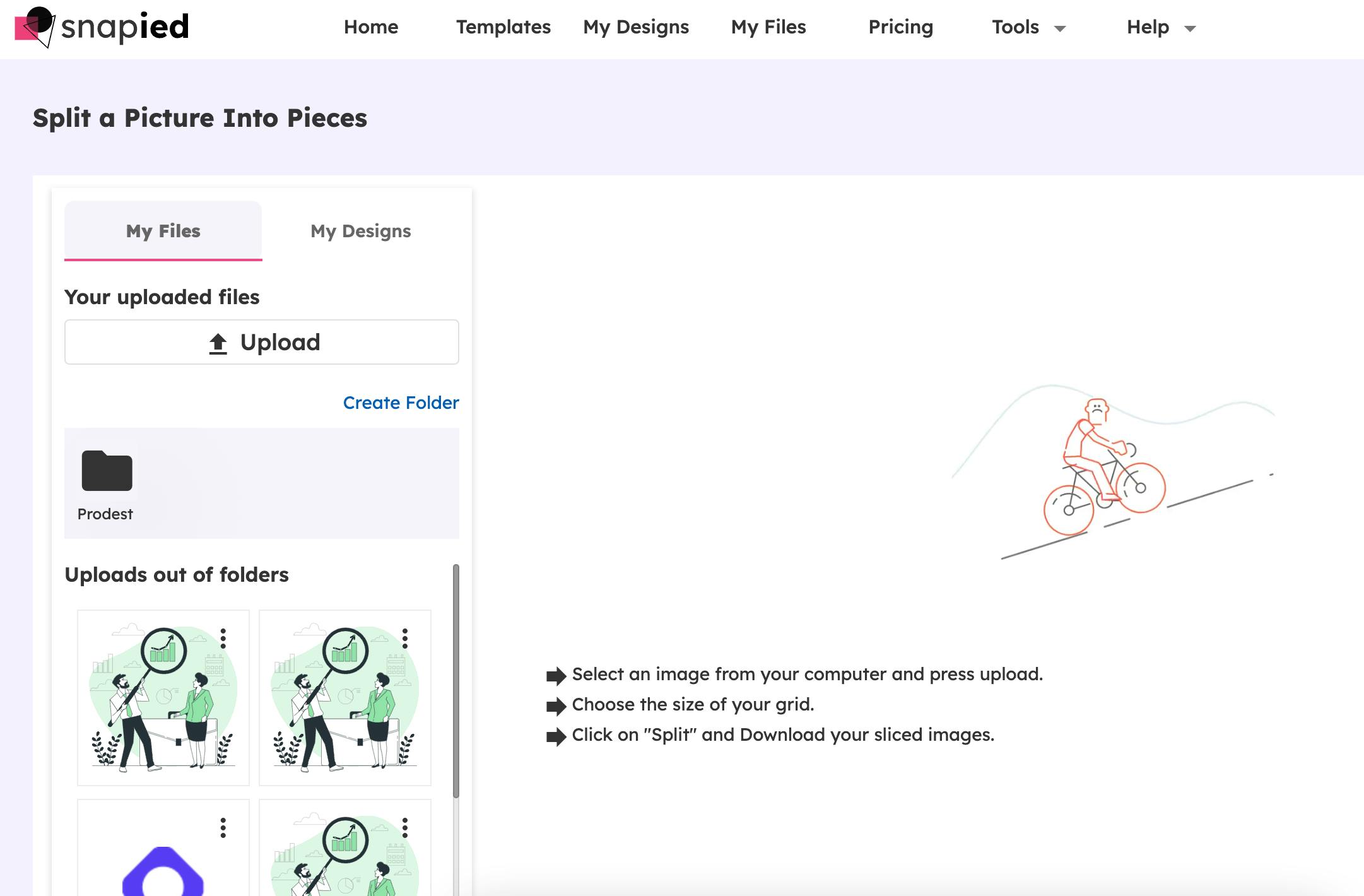Click the Create Folder link
Image resolution: width=1364 pixels, height=896 pixels.
pos(401,403)
